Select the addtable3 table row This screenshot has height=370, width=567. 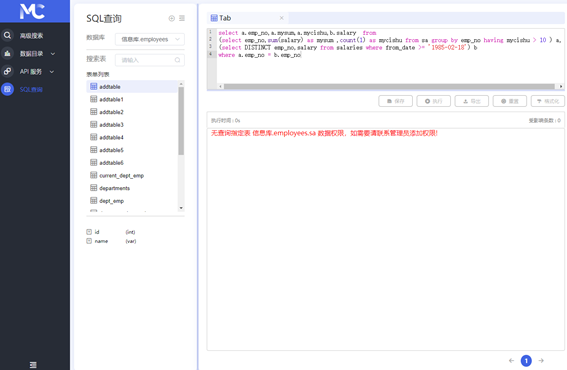click(132, 124)
